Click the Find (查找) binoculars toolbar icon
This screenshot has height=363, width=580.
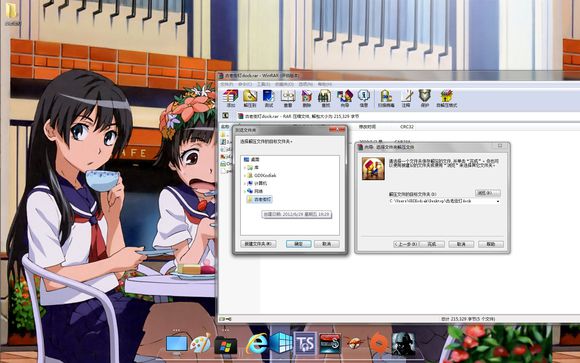click(x=325, y=98)
